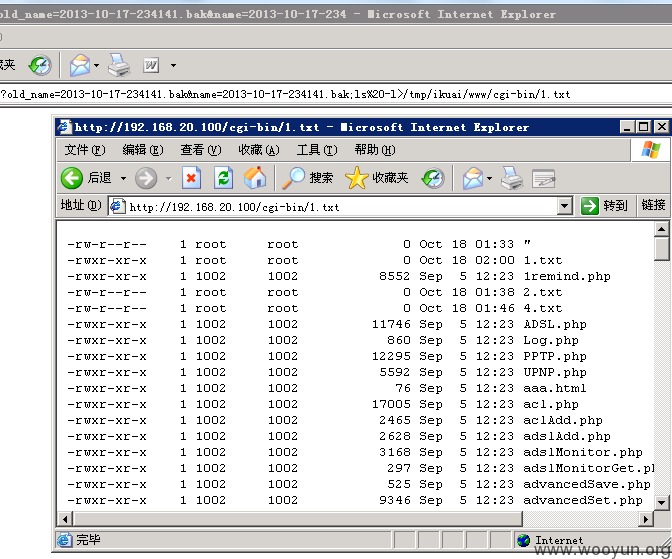The image size is (672, 559).
Task: Stop loading with the red X icon
Action: click(191, 178)
